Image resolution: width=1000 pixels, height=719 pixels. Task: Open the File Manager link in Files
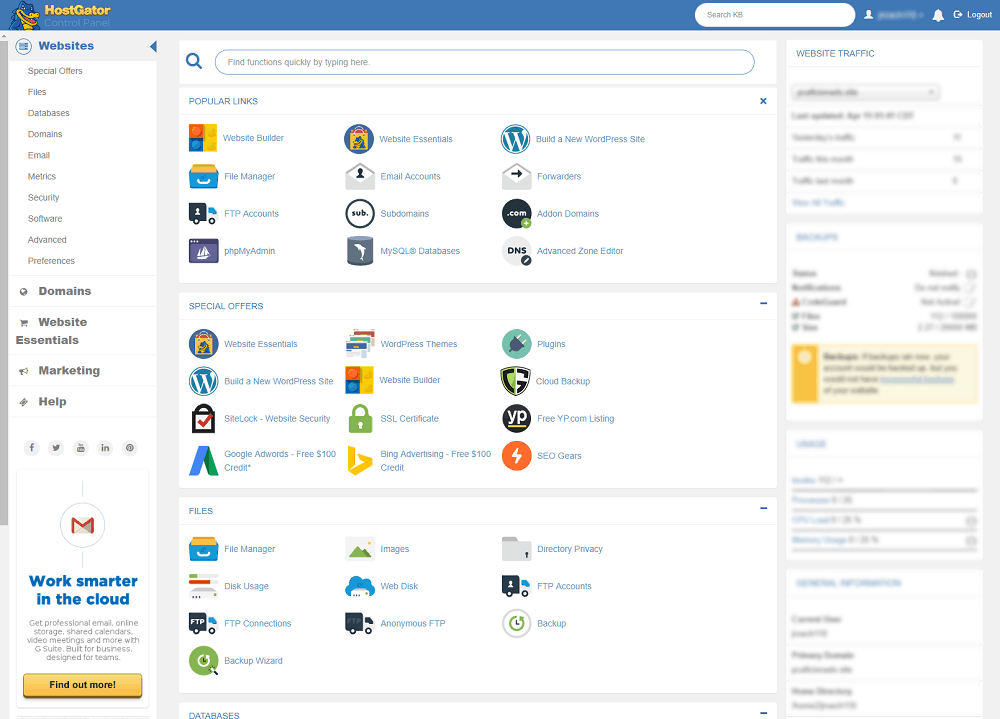[x=249, y=549]
